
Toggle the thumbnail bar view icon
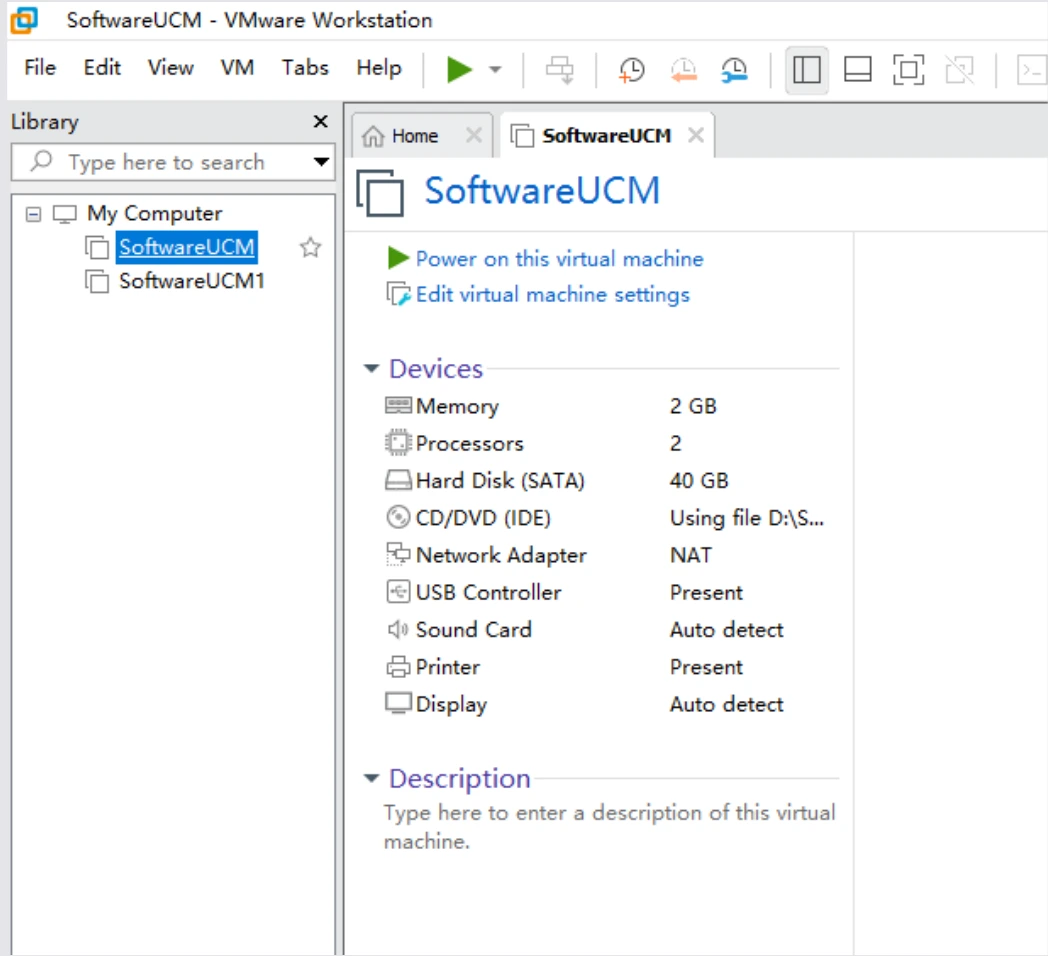(x=858, y=70)
